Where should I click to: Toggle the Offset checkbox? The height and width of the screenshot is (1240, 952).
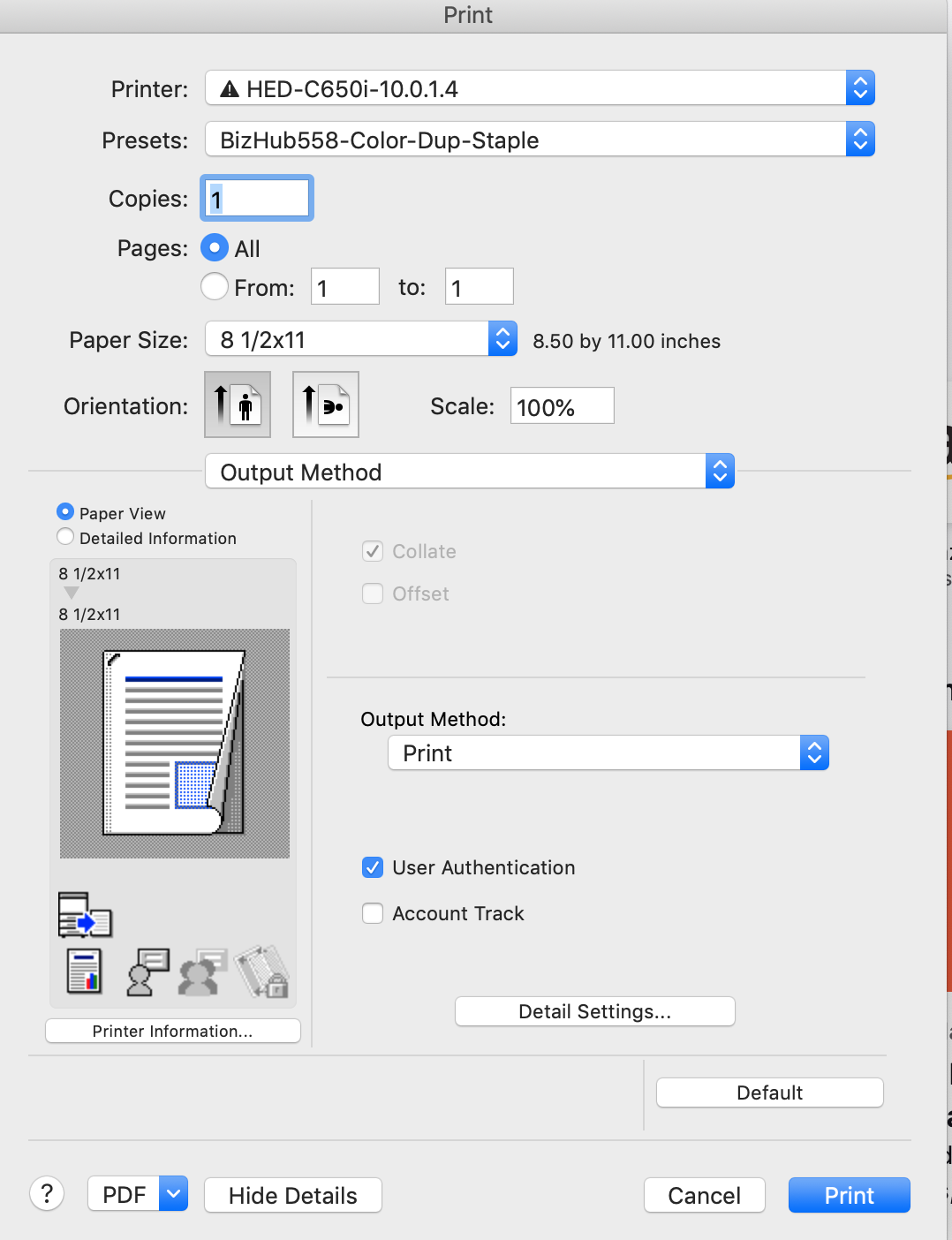click(x=373, y=594)
